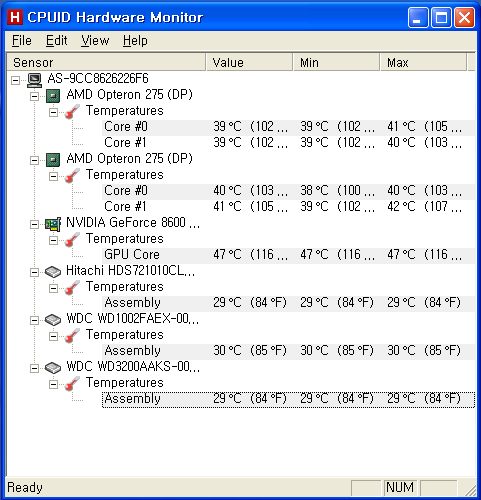
Task: Click the first AMD Opteron 275 CPU chip icon
Action: click(53, 96)
